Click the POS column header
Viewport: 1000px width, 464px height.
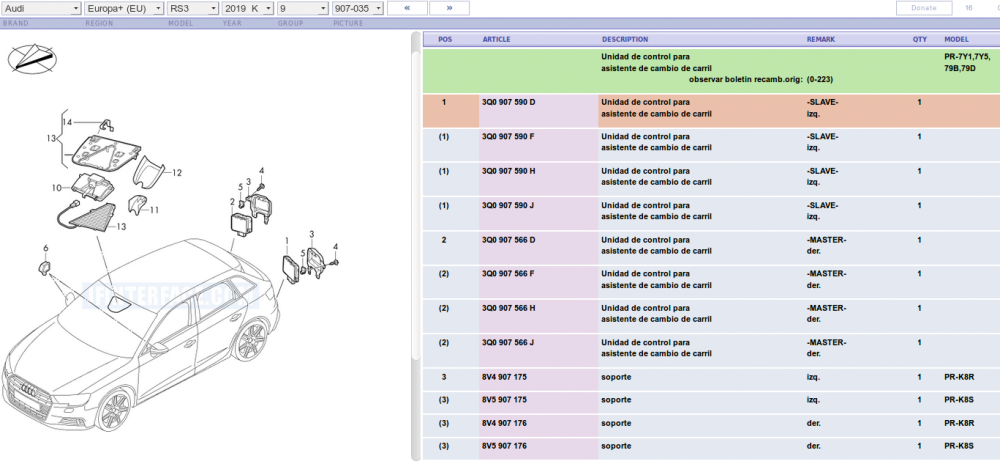(x=445, y=40)
